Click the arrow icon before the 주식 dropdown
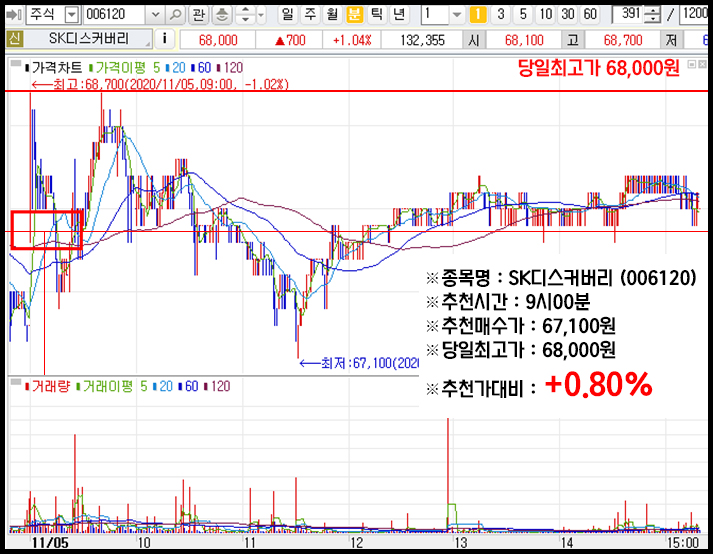The height and width of the screenshot is (554, 713). pos(13,15)
